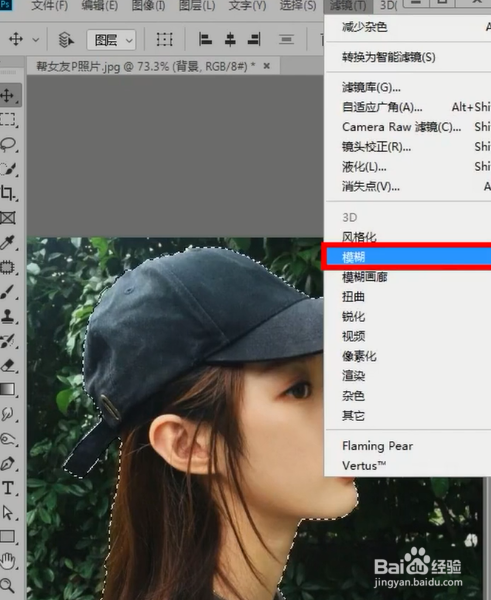491x600 pixels.
Task: Select the Spot Healing patch tool
Action: tap(8, 267)
